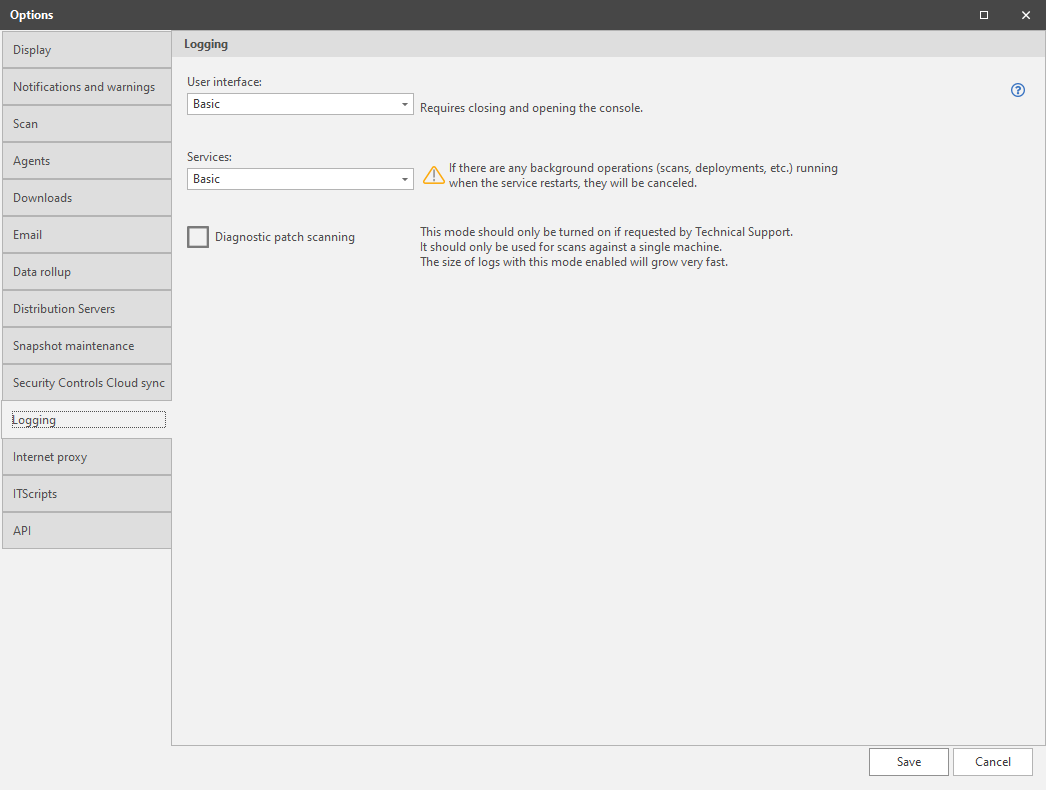Image resolution: width=1046 pixels, height=790 pixels.
Task: Click the Cancel button
Action: pos(993,762)
